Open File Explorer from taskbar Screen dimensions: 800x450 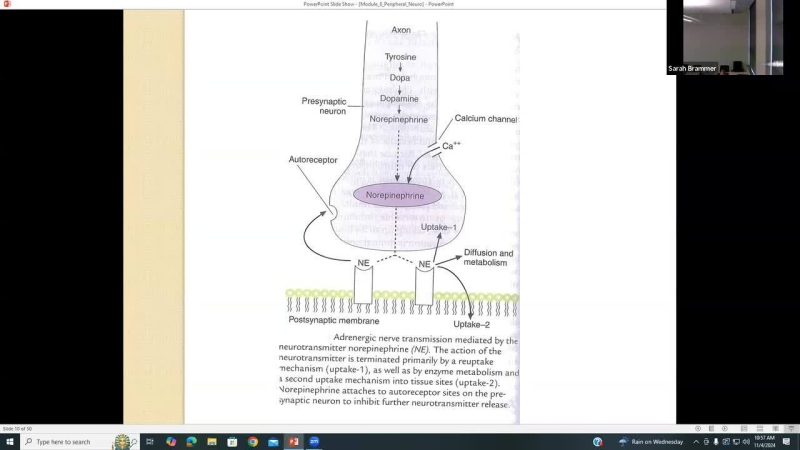(x=212, y=441)
